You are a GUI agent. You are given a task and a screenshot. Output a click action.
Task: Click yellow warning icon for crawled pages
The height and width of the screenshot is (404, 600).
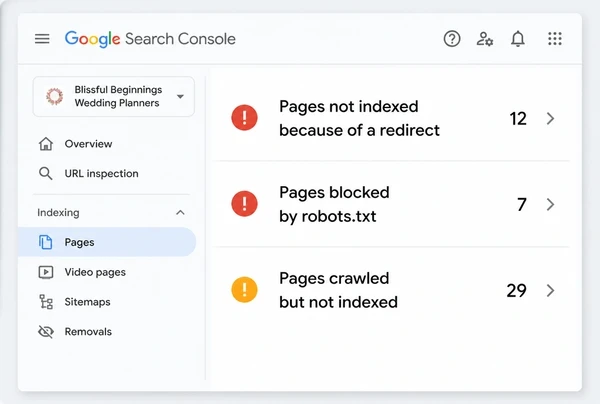tap(244, 290)
